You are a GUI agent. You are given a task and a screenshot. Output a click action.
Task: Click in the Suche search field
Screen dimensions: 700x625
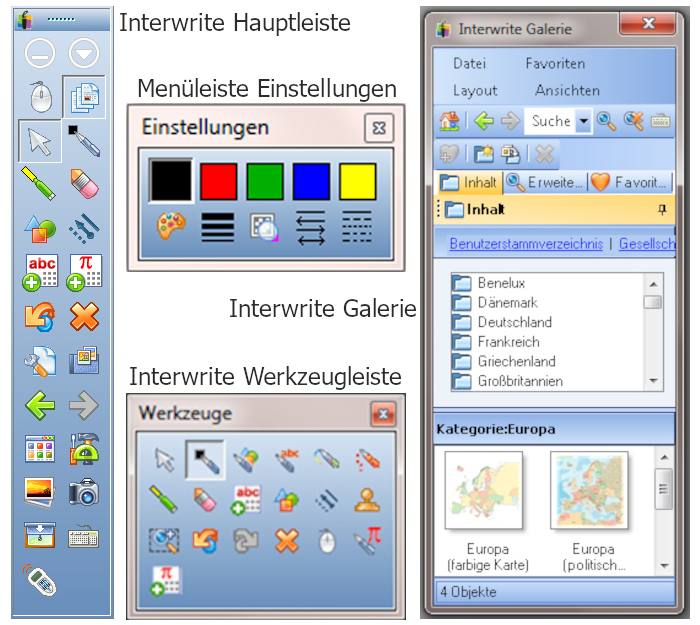550,121
